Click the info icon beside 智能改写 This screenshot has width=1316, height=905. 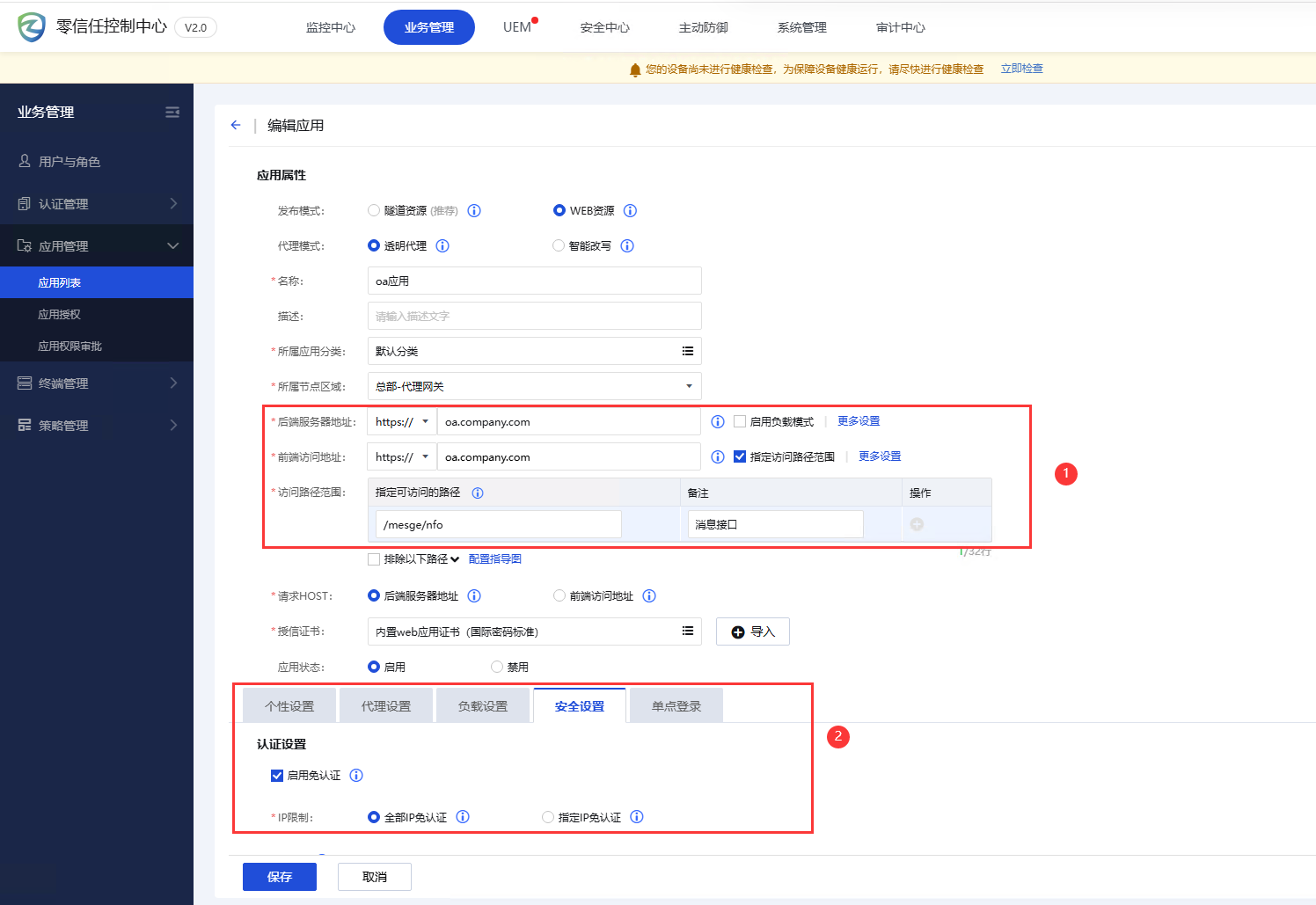click(x=627, y=245)
